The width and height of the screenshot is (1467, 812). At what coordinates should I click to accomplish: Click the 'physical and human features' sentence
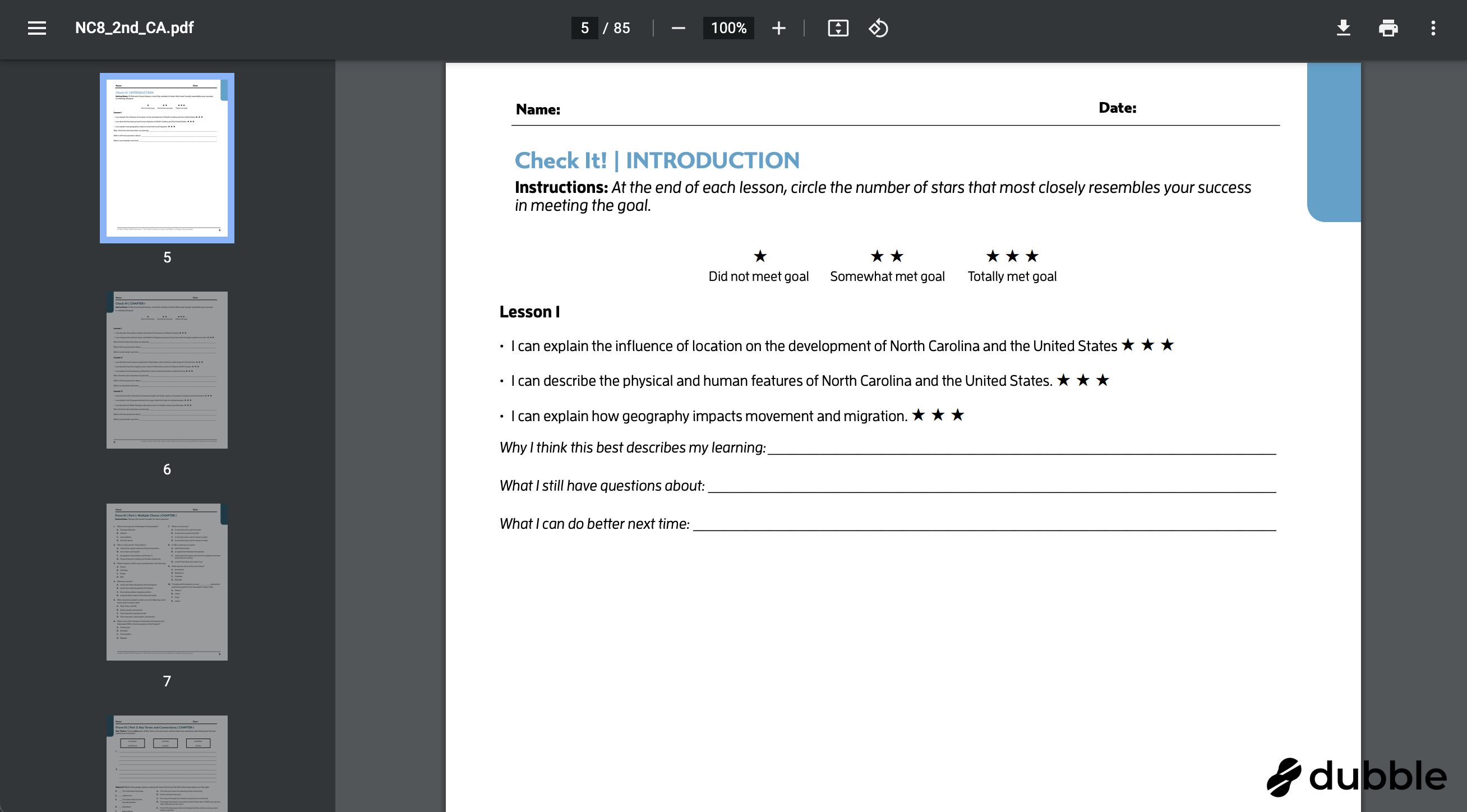(781, 380)
